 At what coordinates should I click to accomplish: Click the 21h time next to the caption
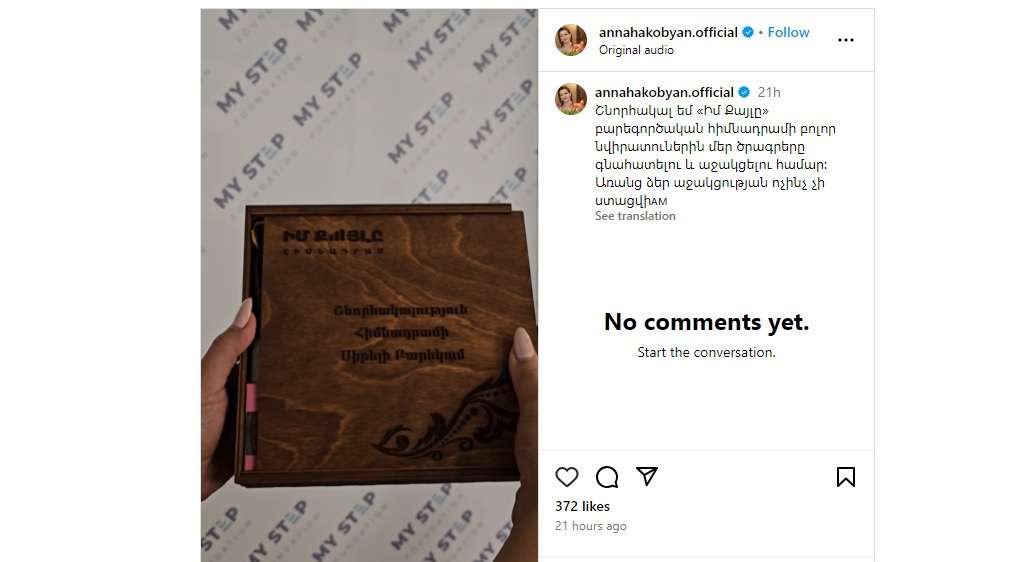[769, 92]
